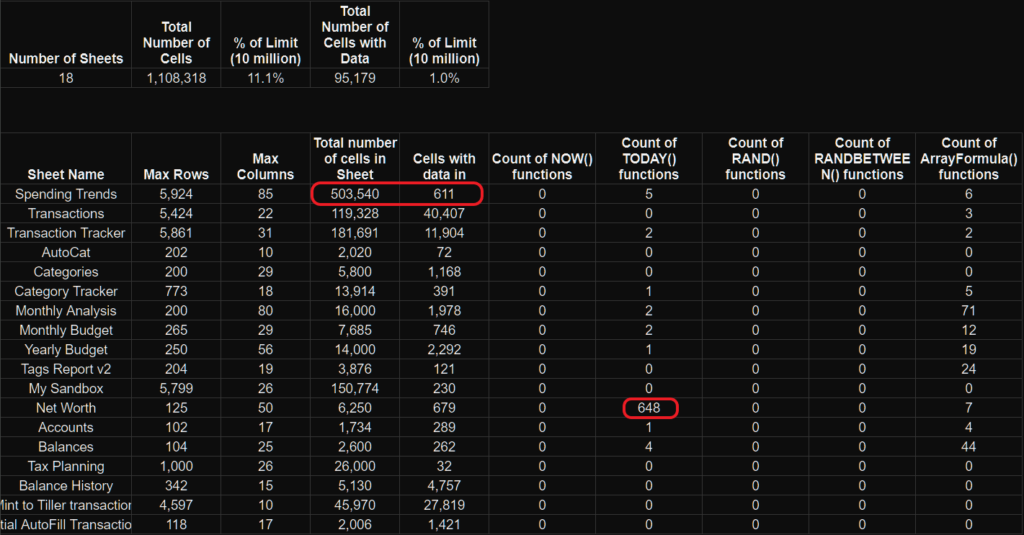
Task: Select the 11.1% of limit cell
Action: pos(266,78)
